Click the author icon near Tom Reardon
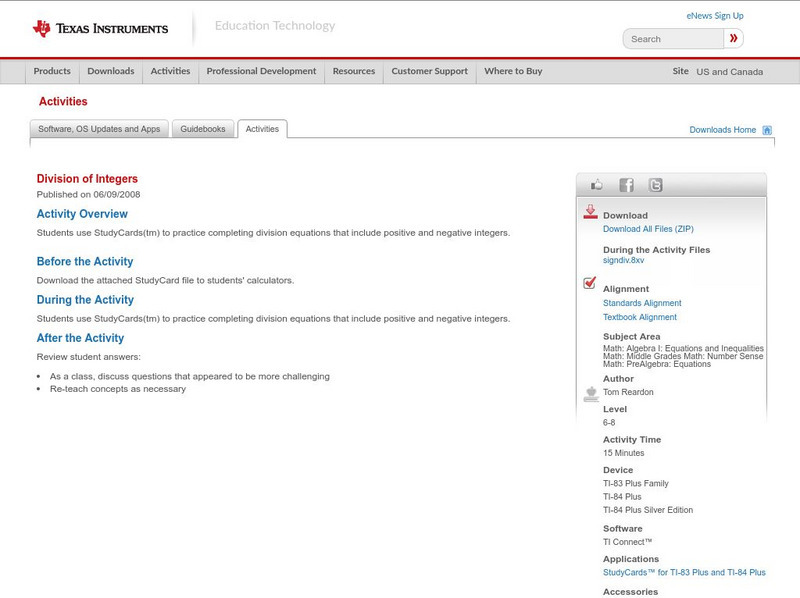Screen dimensions: 800x598 pyautogui.click(x=590, y=393)
